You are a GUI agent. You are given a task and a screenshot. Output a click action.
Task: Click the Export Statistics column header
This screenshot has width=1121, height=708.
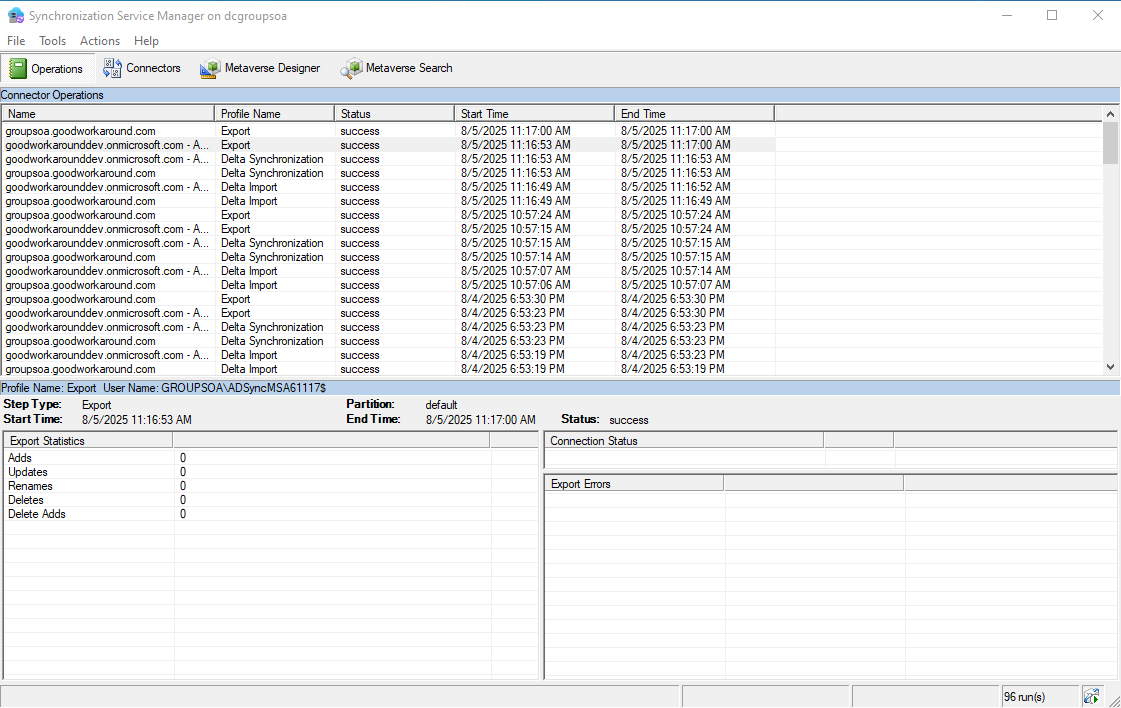point(88,441)
